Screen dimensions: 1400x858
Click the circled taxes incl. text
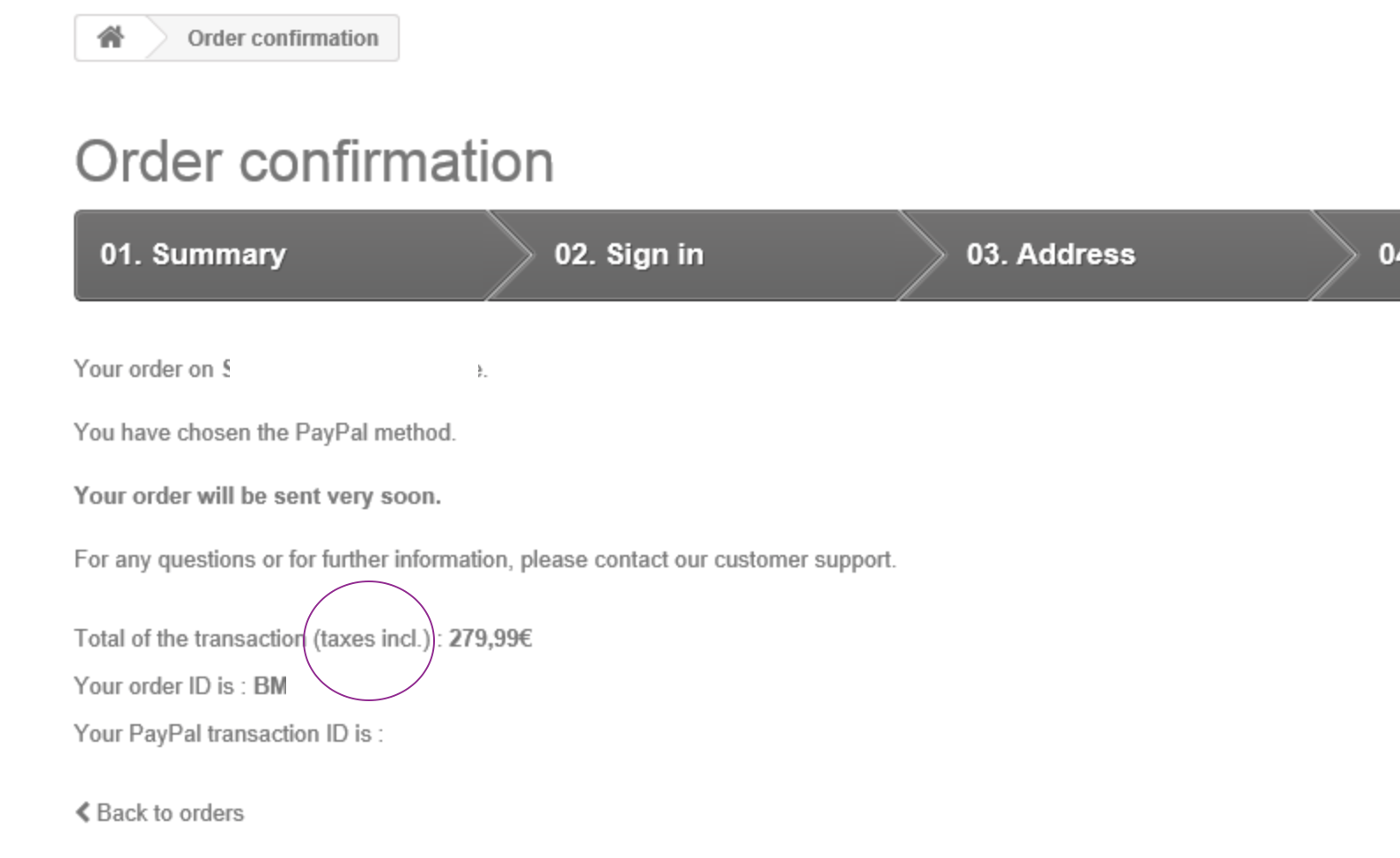(372, 639)
